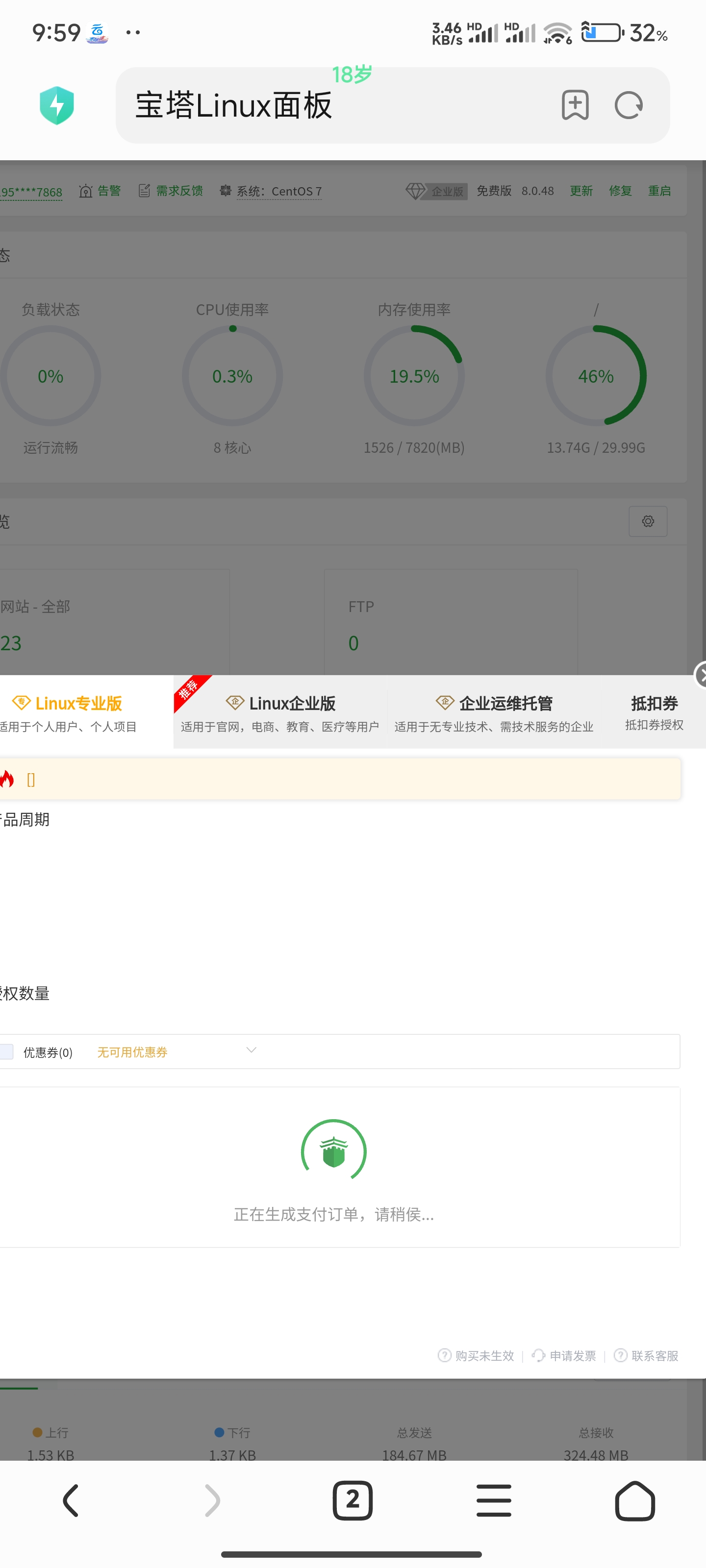Open the browser hamburger menu
706x1568 pixels.
click(x=494, y=1500)
